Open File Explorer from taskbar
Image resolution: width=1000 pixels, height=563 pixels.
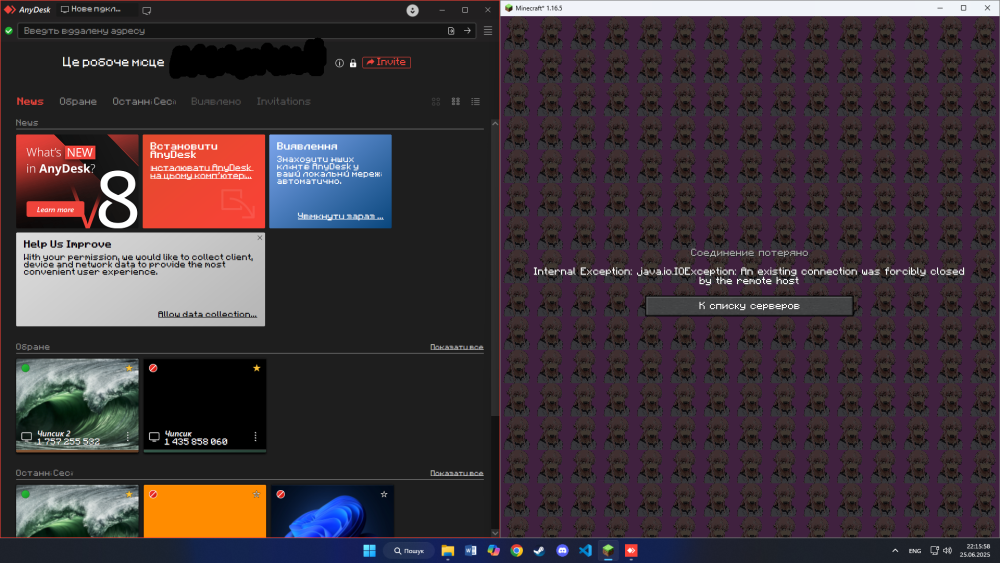[x=448, y=550]
